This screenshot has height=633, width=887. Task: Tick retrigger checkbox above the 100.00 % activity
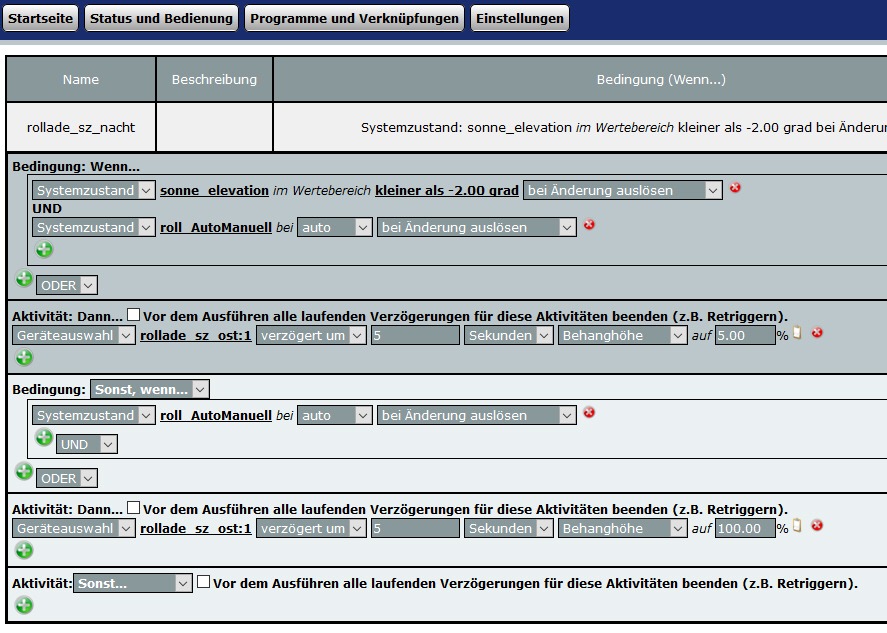[x=134, y=507]
